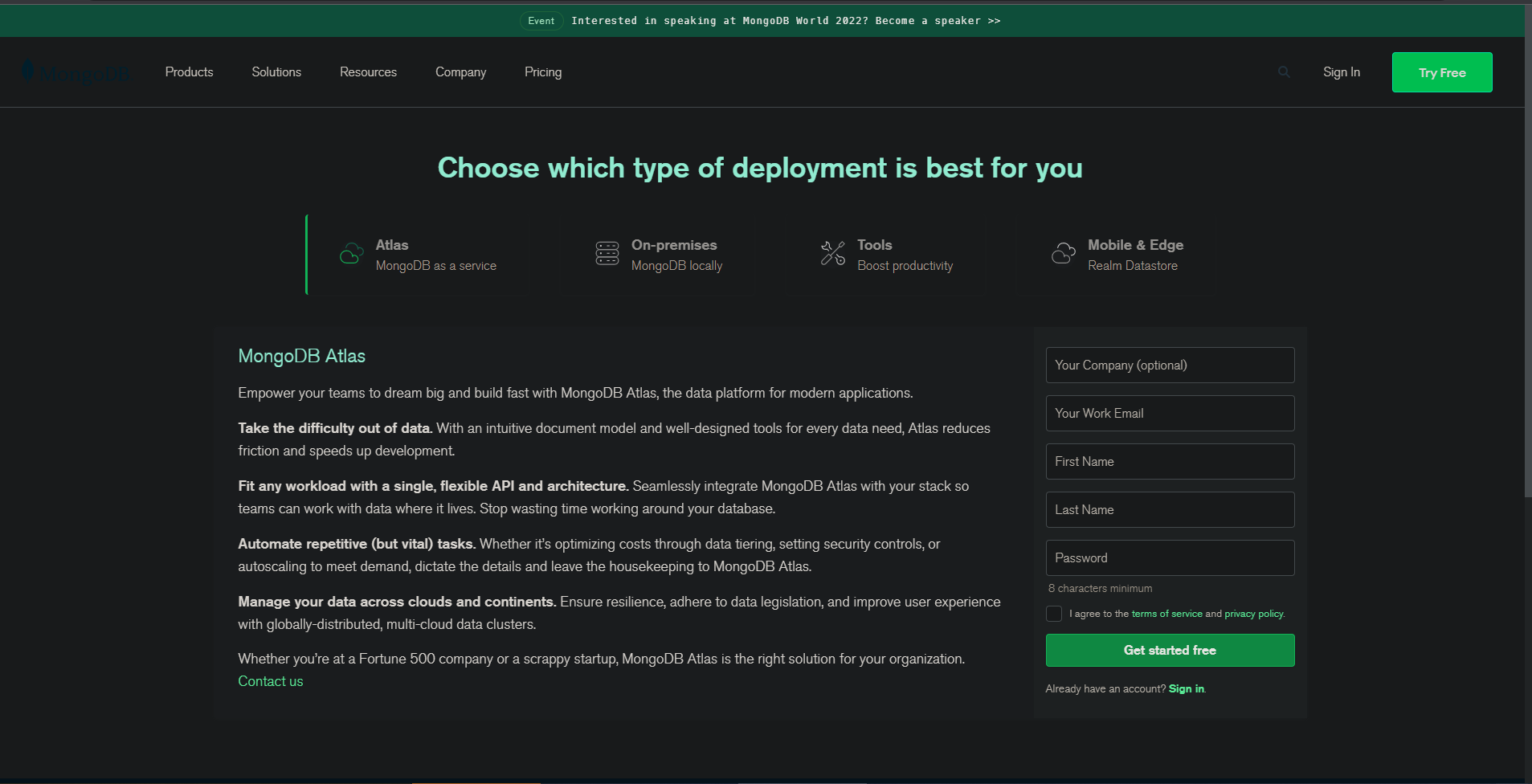The width and height of the screenshot is (1532, 784).
Task: Open the search magnifier icon
Action: tap(1284, 72)
